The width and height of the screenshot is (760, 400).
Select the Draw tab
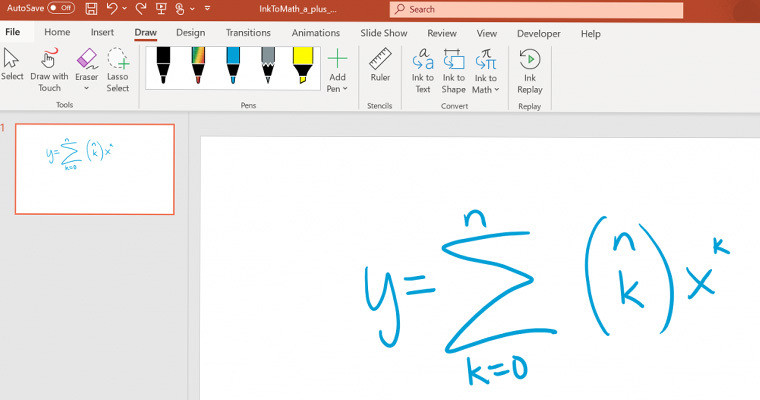click(145, 32)
